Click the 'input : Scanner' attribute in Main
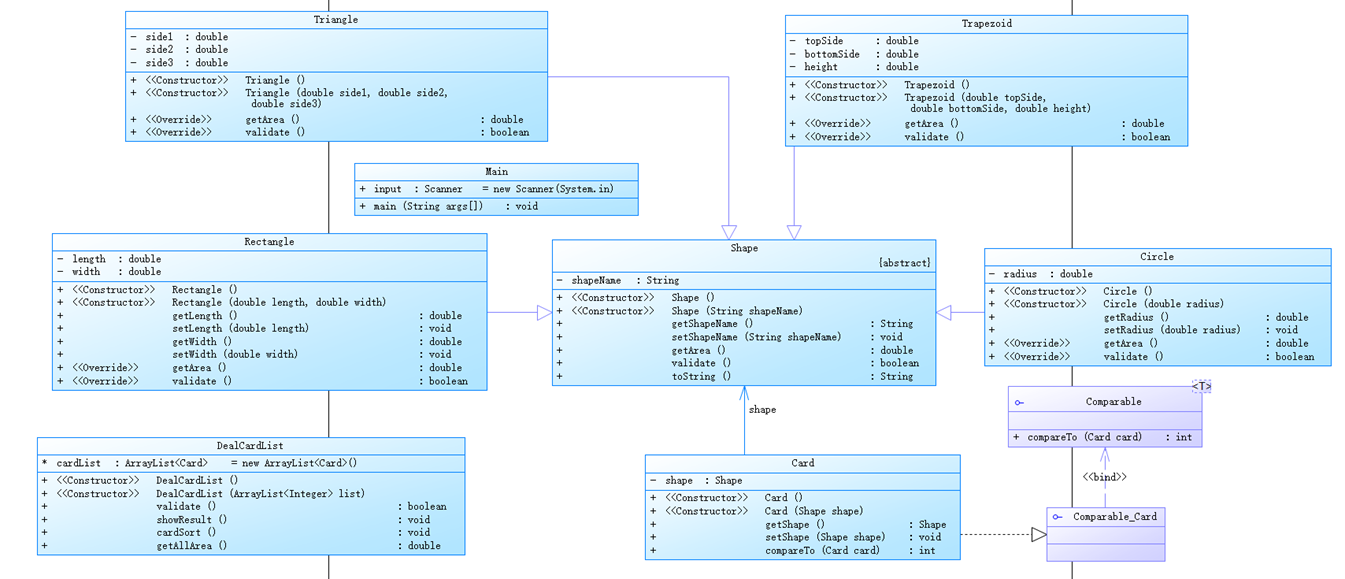1345x579 pixels. [487, 189]
